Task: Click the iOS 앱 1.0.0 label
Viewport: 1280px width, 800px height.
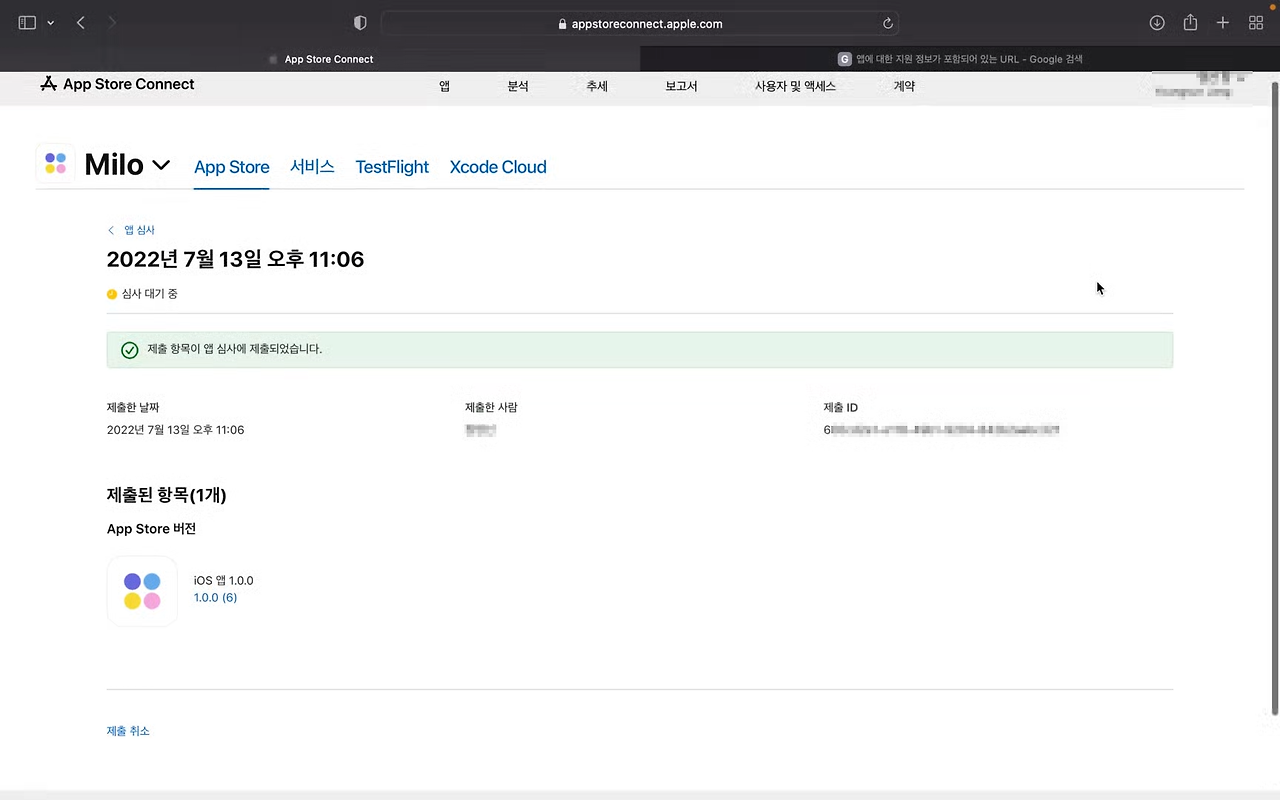Action: (224, 581)
